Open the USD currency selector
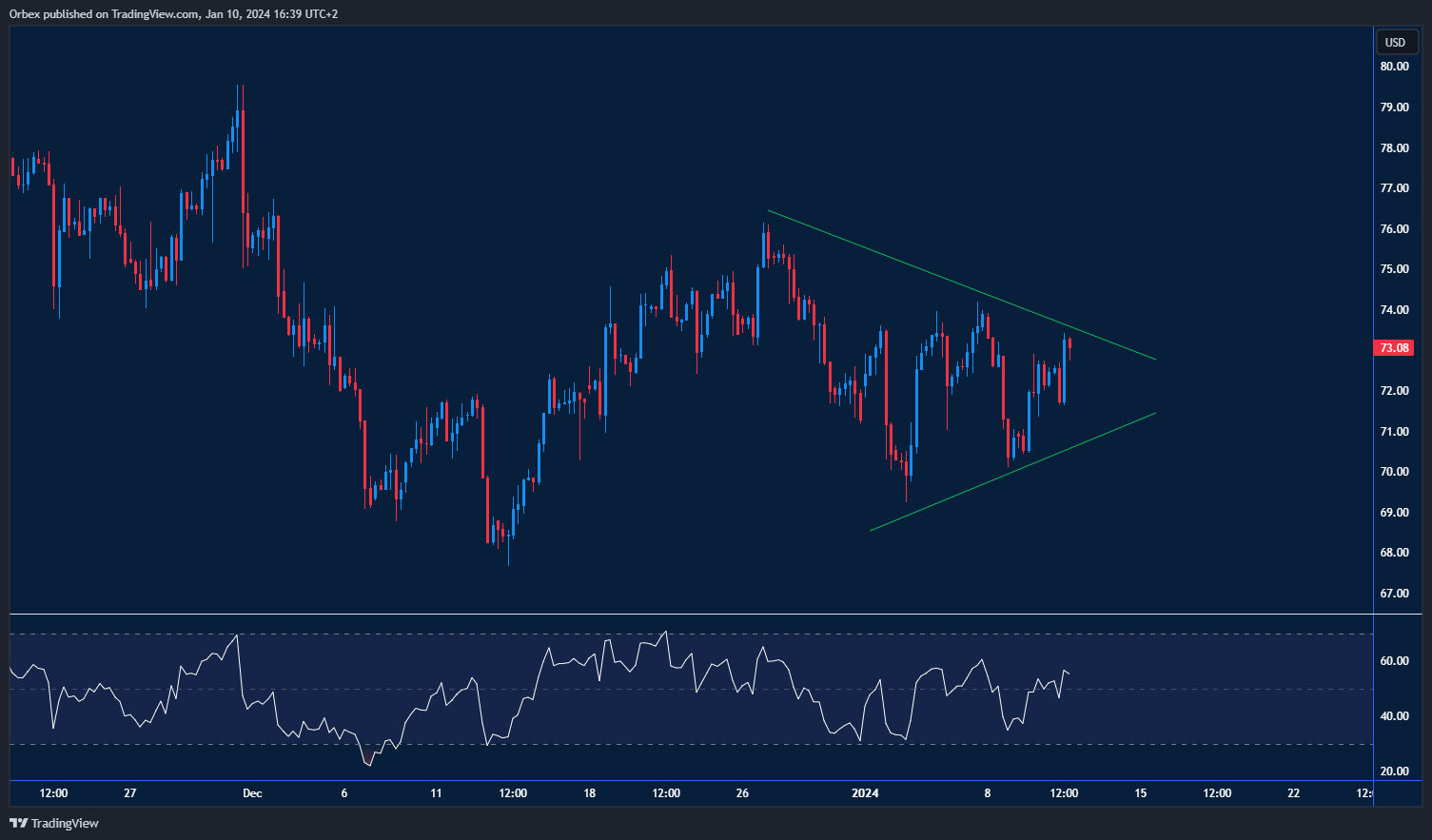 click(x=1395, y=42)
